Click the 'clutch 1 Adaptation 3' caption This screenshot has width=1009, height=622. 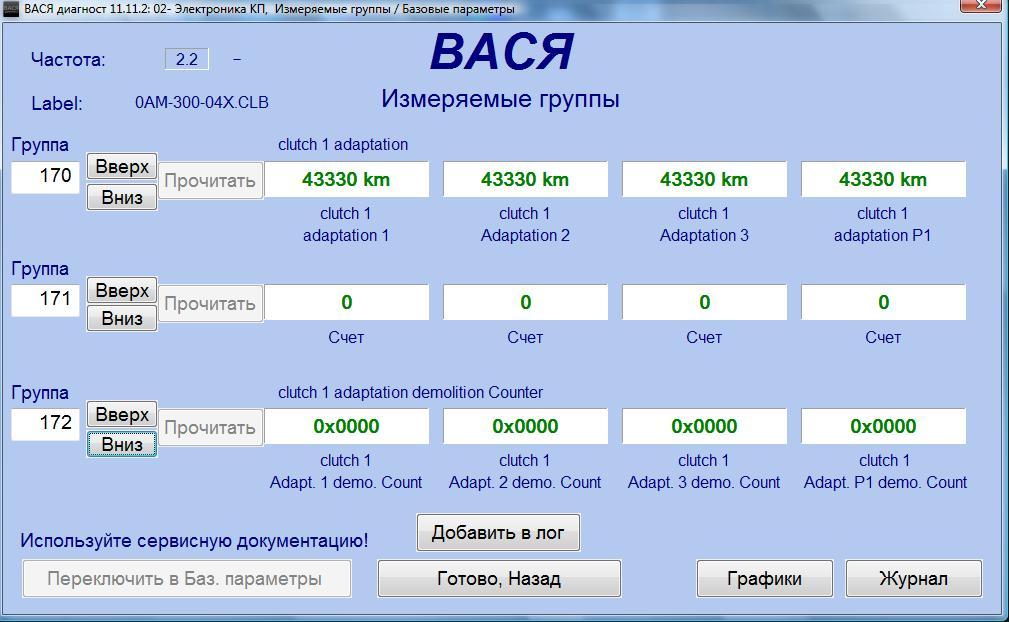click(704, 224)
